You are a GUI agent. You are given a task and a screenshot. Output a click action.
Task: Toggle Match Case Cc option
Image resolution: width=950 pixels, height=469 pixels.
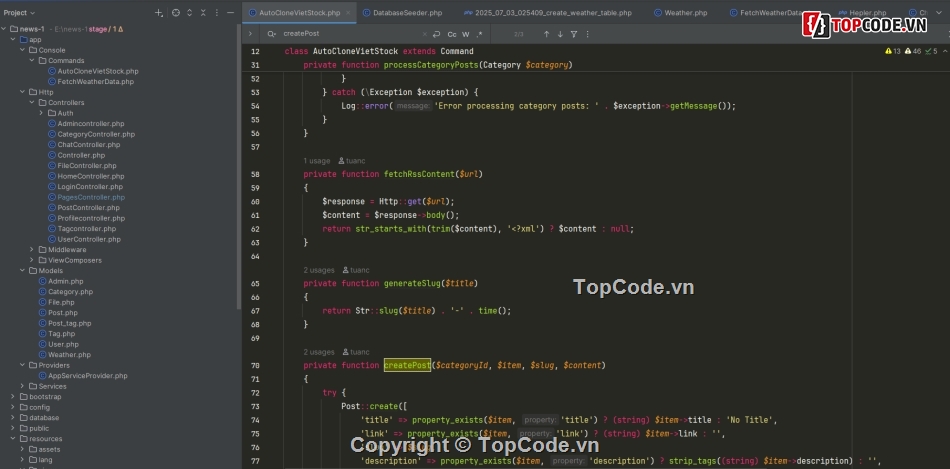[452, 35]
